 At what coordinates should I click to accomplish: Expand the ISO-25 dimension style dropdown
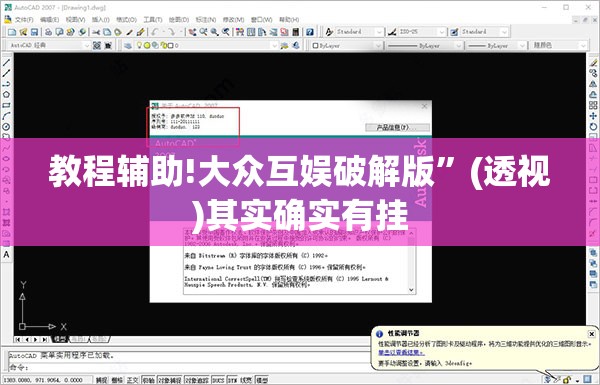pos(442,32)
